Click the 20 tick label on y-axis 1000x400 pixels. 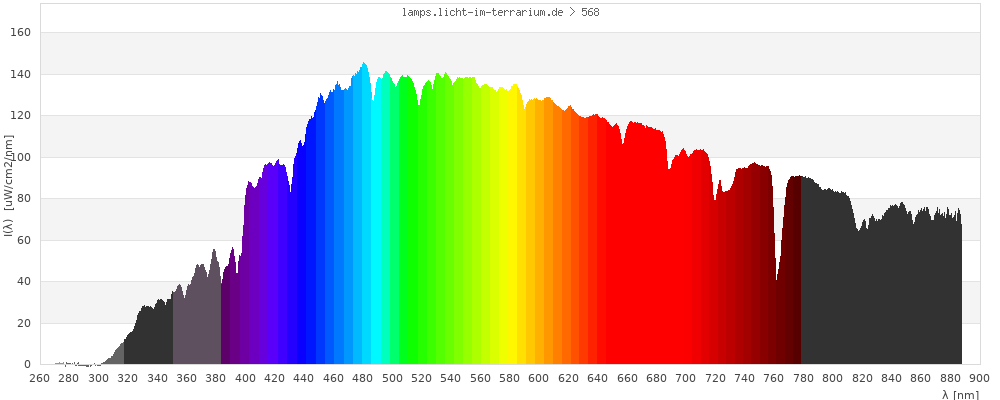(x=24, y=324)
